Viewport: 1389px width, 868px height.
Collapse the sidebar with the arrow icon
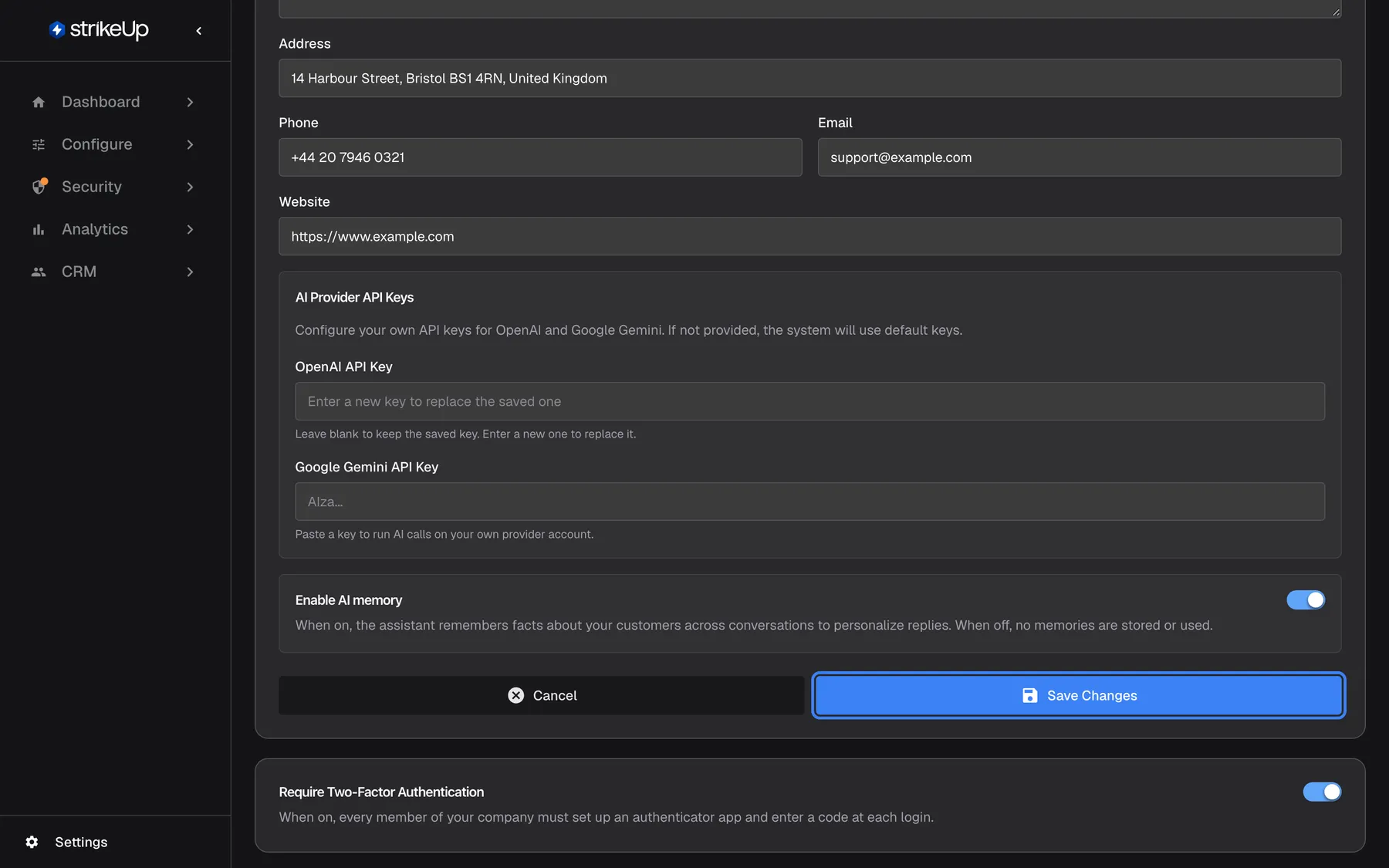coord(199,31)
